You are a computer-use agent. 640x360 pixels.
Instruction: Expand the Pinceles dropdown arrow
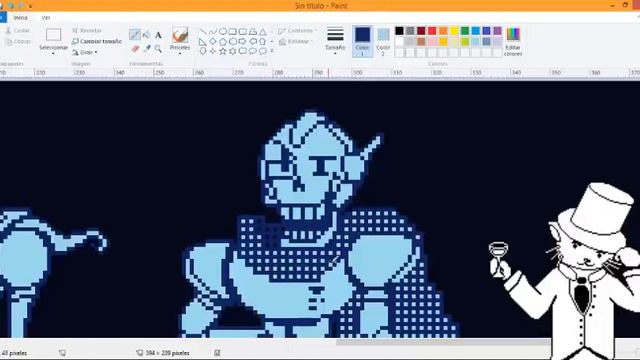point(180,54)
